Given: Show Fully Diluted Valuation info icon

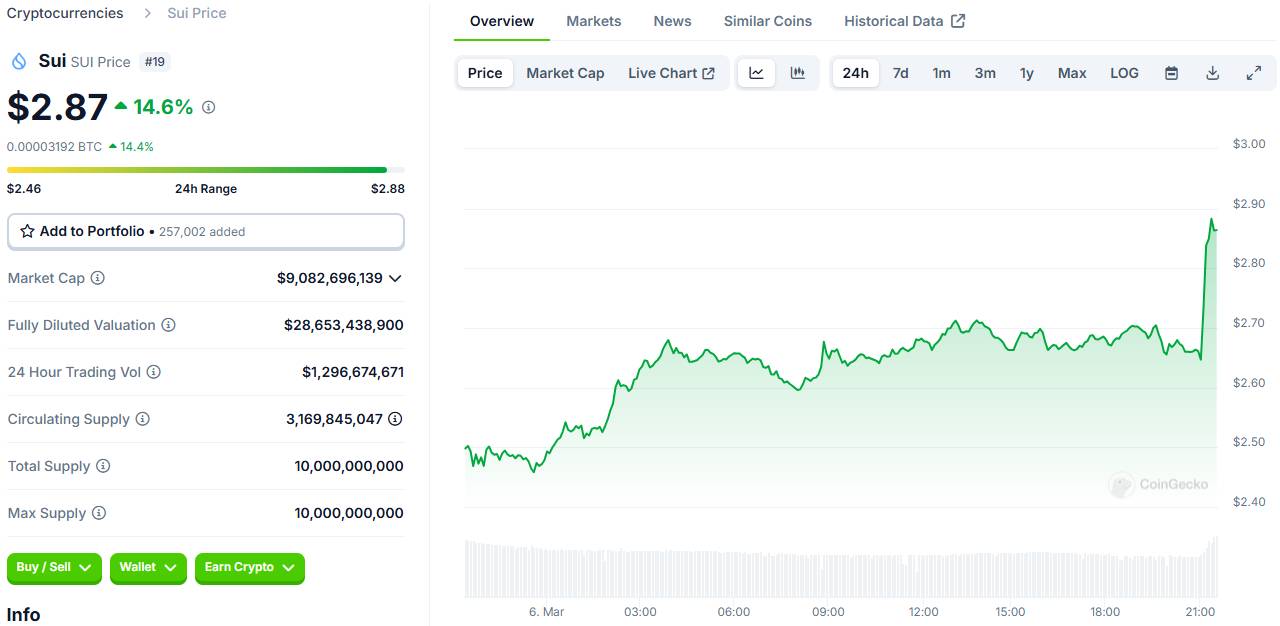Looking at the screenshot, I should point(169,325).
